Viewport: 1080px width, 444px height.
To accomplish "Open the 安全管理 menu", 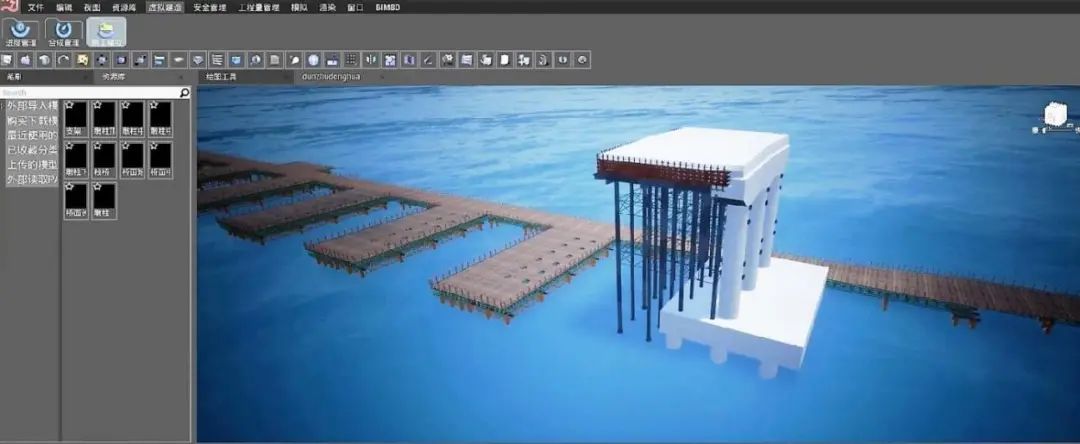I will 209,7.
